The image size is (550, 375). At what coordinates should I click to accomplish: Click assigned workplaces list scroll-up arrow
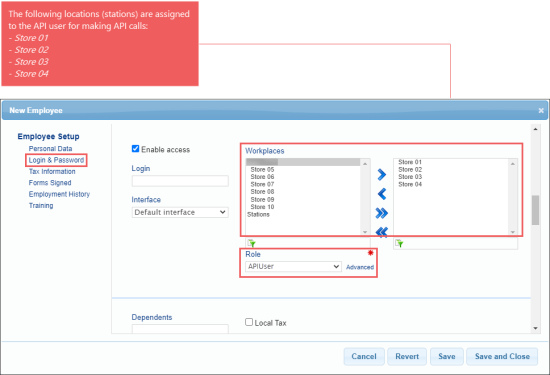[512, 164]
